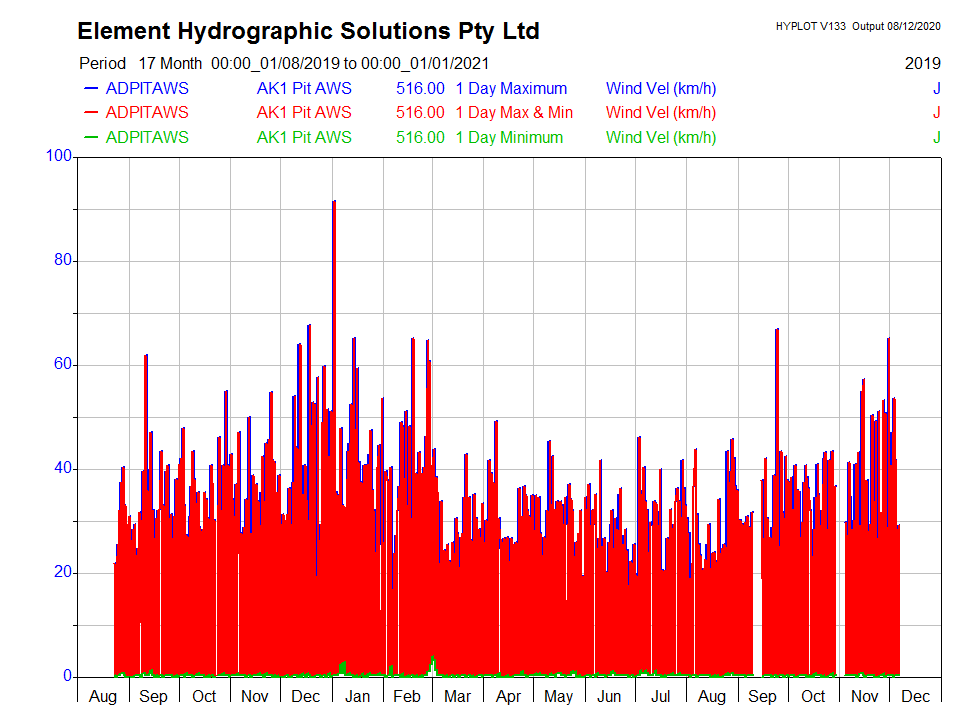Click the 60 value on the y-axis
The image size is (968, 726).
pyautogui.click(x=63, y=364)
